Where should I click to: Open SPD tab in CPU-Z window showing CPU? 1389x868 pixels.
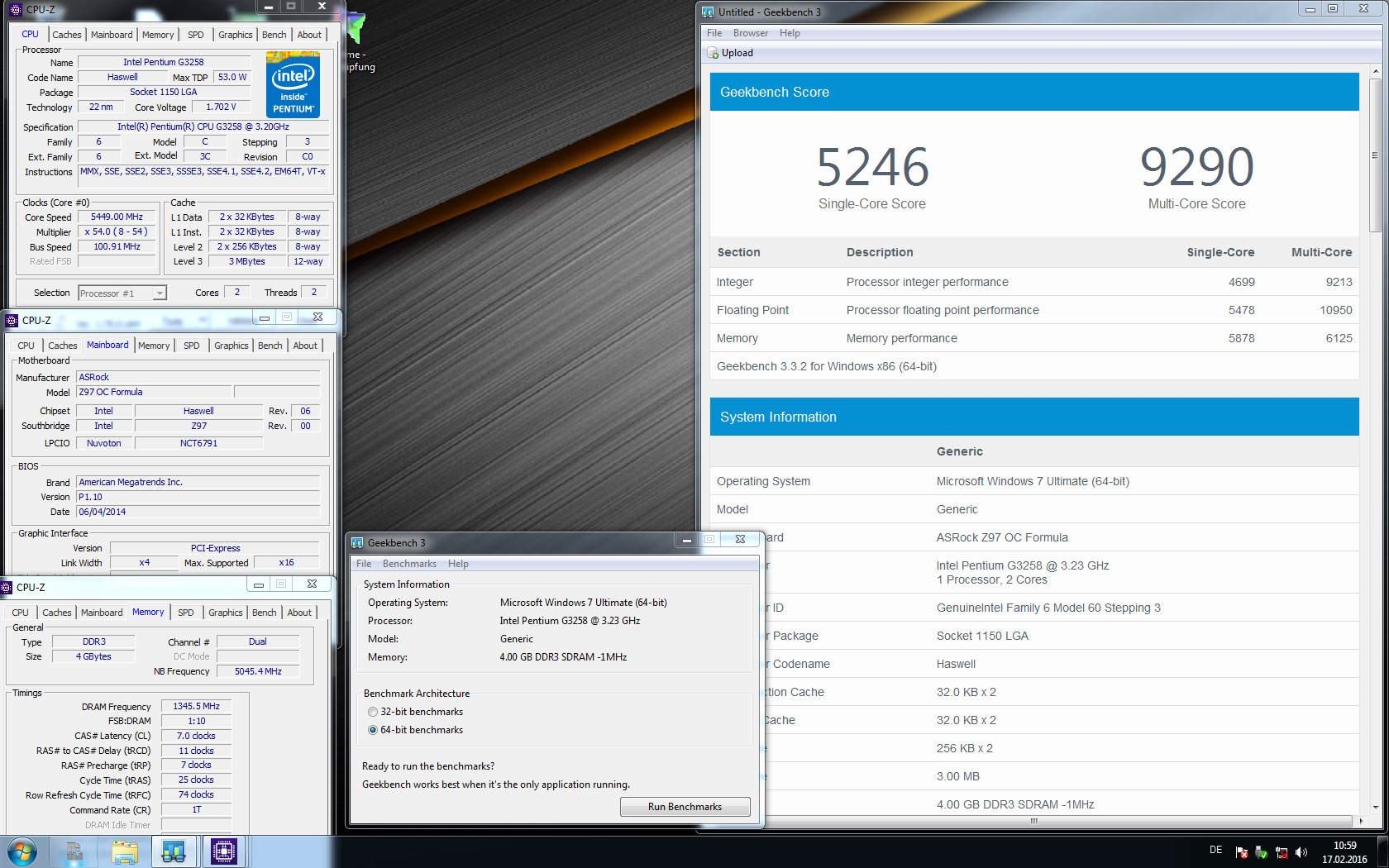[x=195, y=35]
